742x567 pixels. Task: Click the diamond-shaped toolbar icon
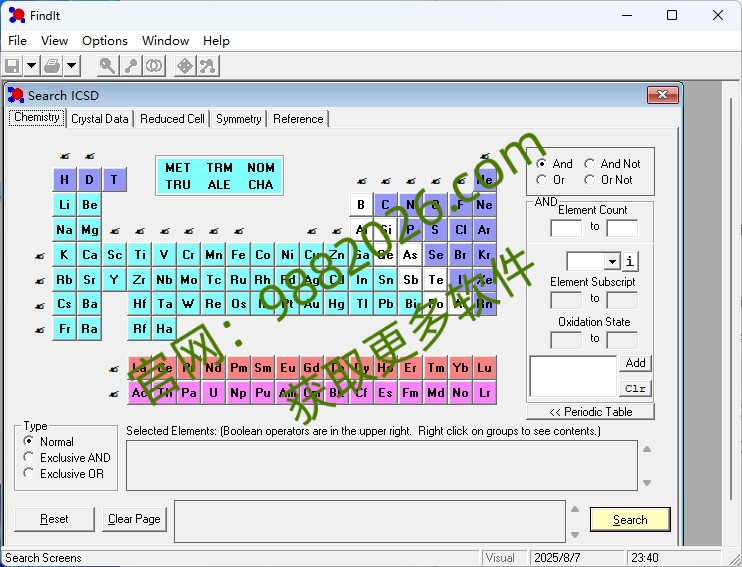click(185, 66)
